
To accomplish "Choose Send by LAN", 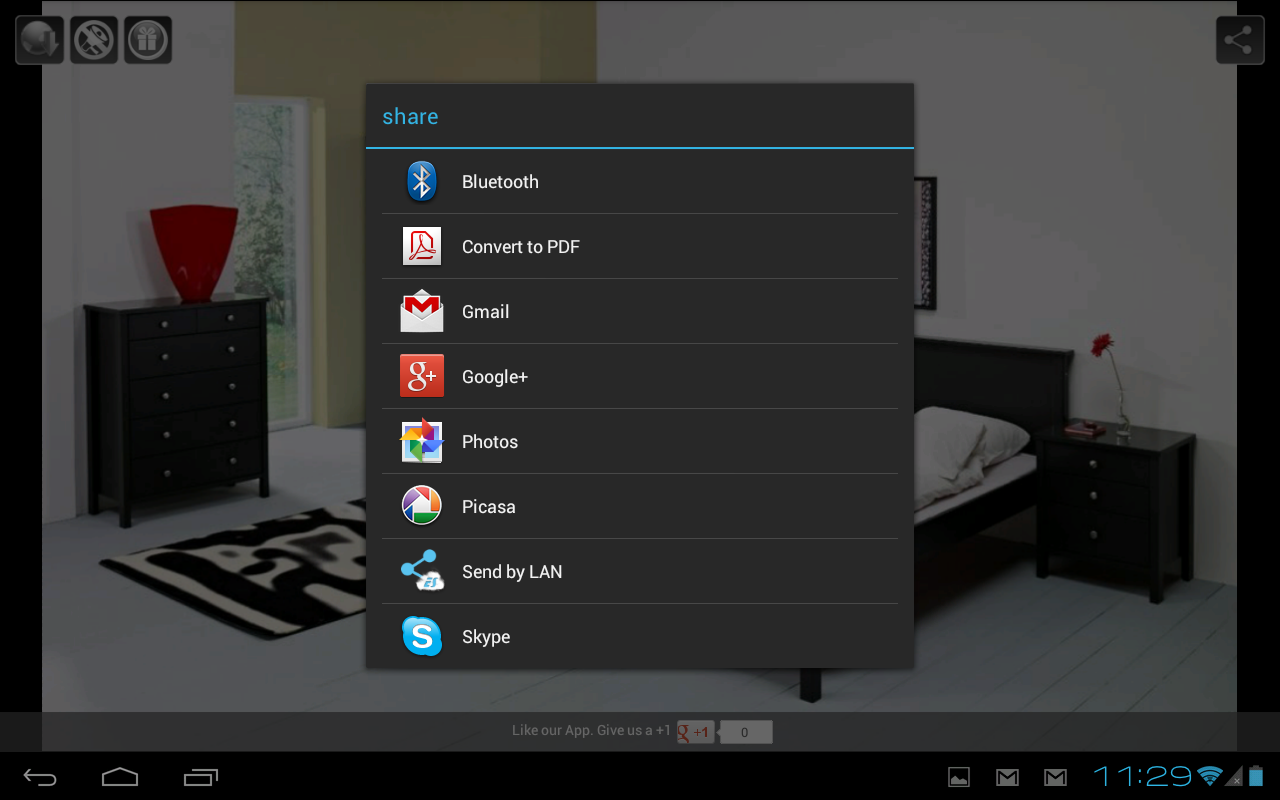I will 640,572.
